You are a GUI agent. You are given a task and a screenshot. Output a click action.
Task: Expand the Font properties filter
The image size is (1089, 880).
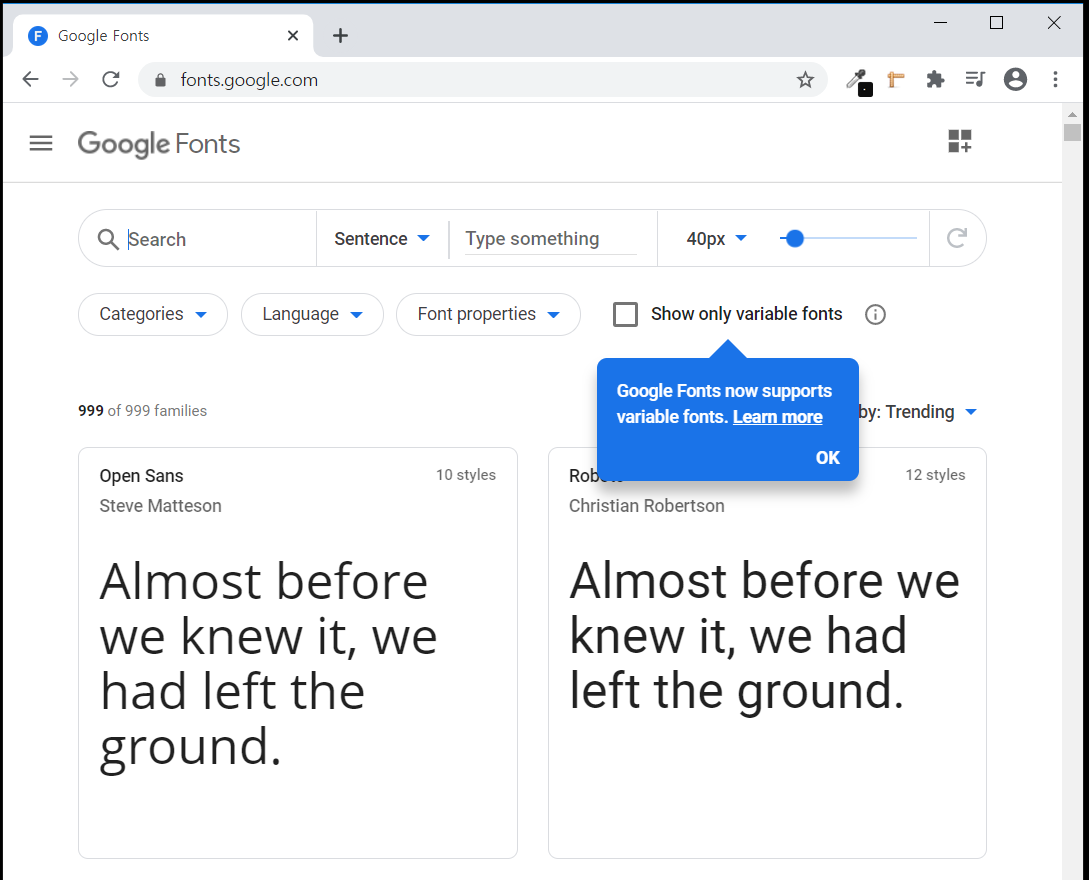point(488,314)
